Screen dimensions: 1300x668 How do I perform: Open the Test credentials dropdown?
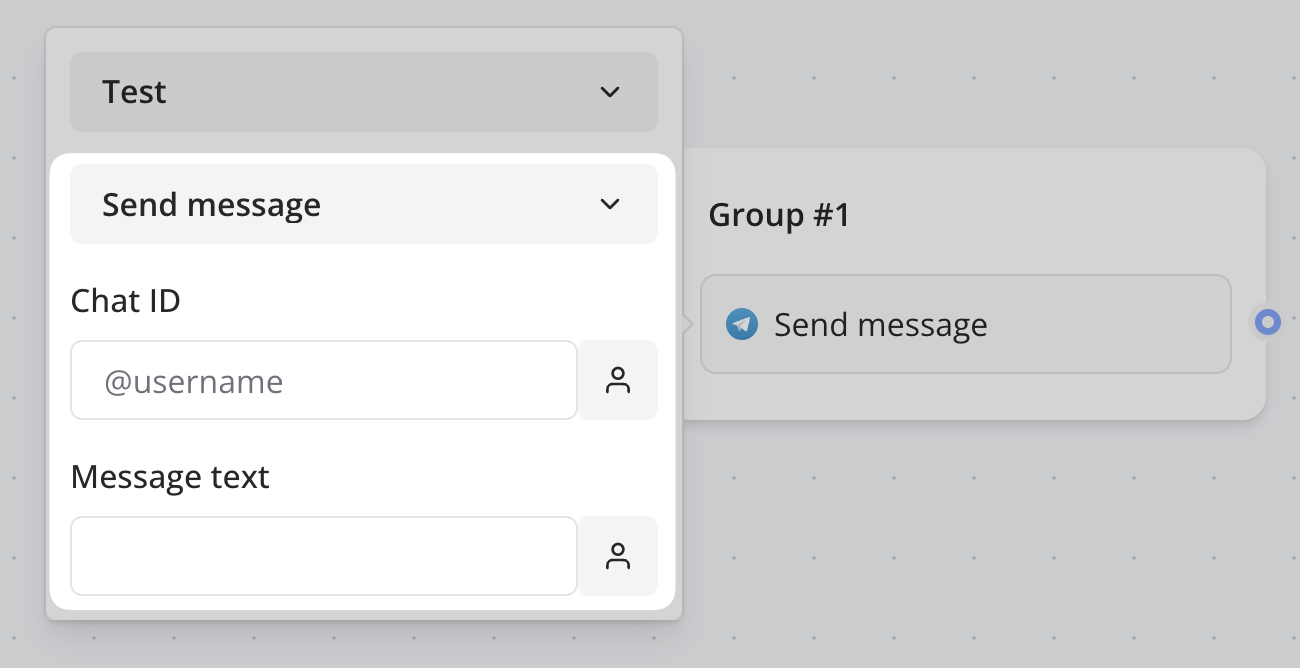point(363,92)
